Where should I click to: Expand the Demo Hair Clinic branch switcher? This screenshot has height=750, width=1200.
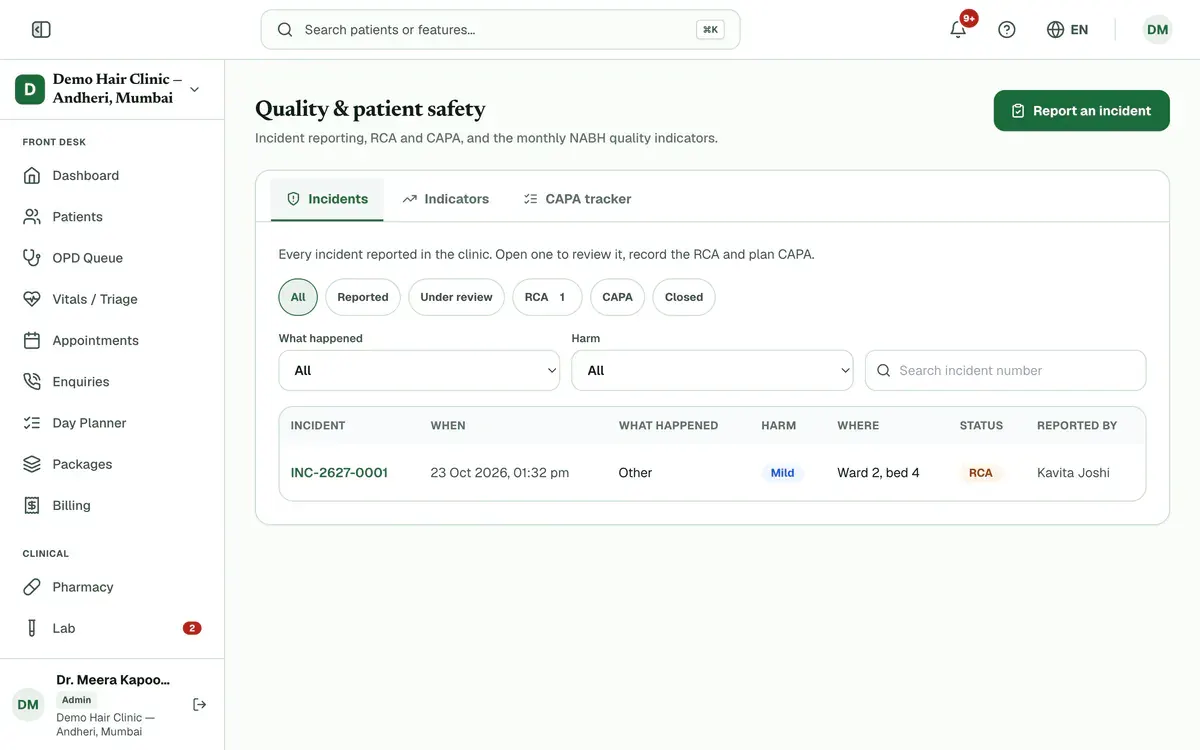(x=112, y=89)
